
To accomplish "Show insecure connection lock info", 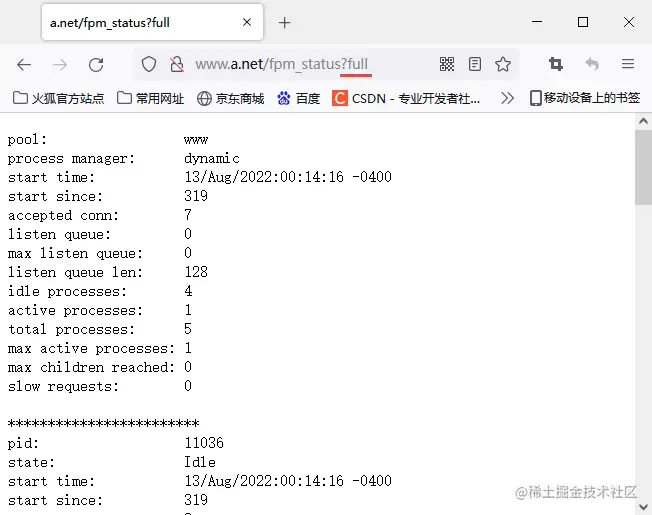I will [x=177, y=64].
